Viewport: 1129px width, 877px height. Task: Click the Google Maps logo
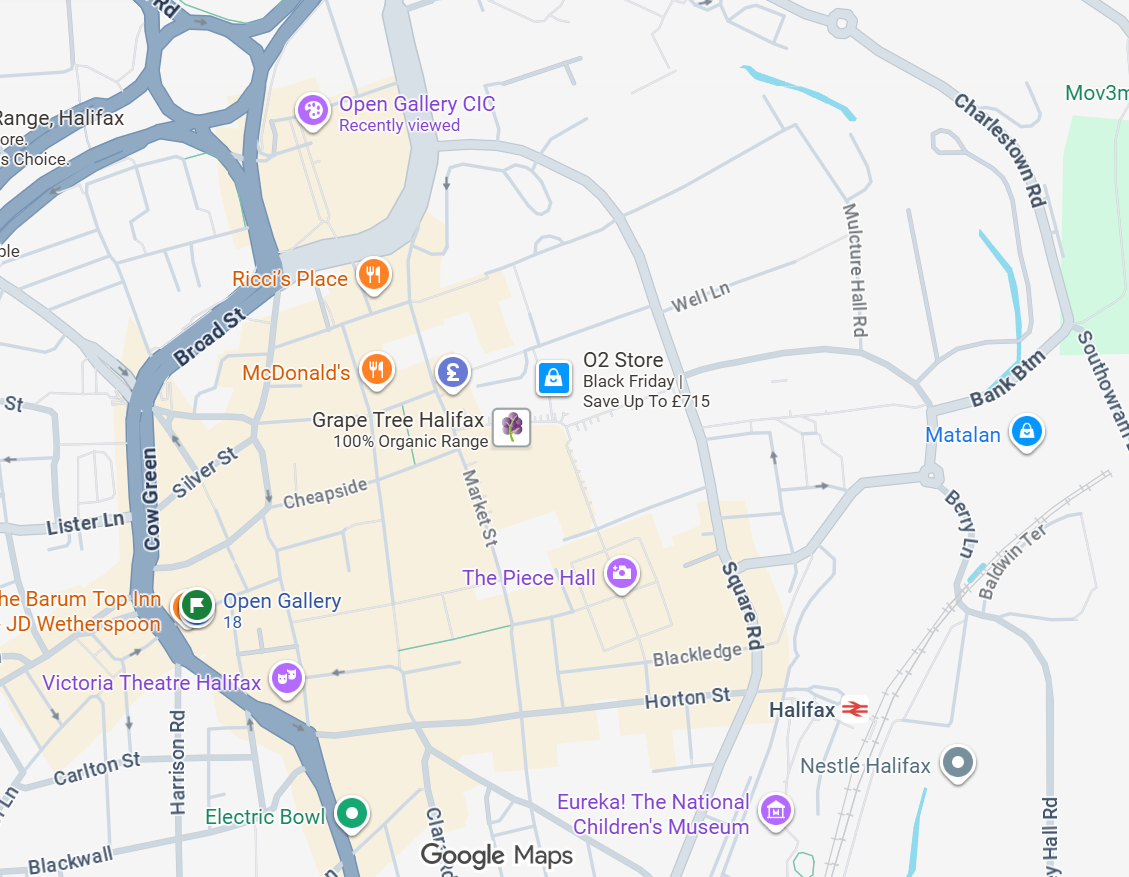click(x=497, y=855)
